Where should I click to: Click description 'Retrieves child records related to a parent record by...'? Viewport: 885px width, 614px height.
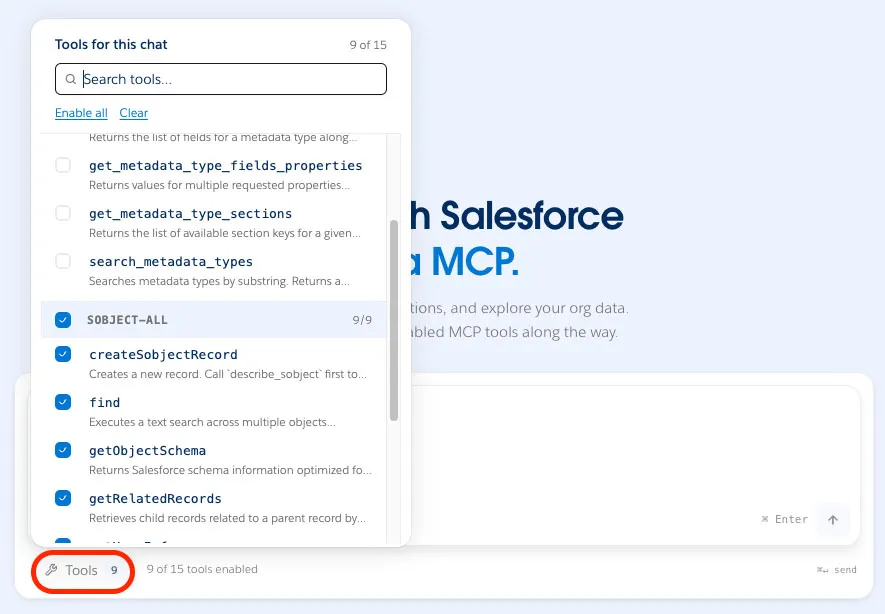tap(227, 518)
